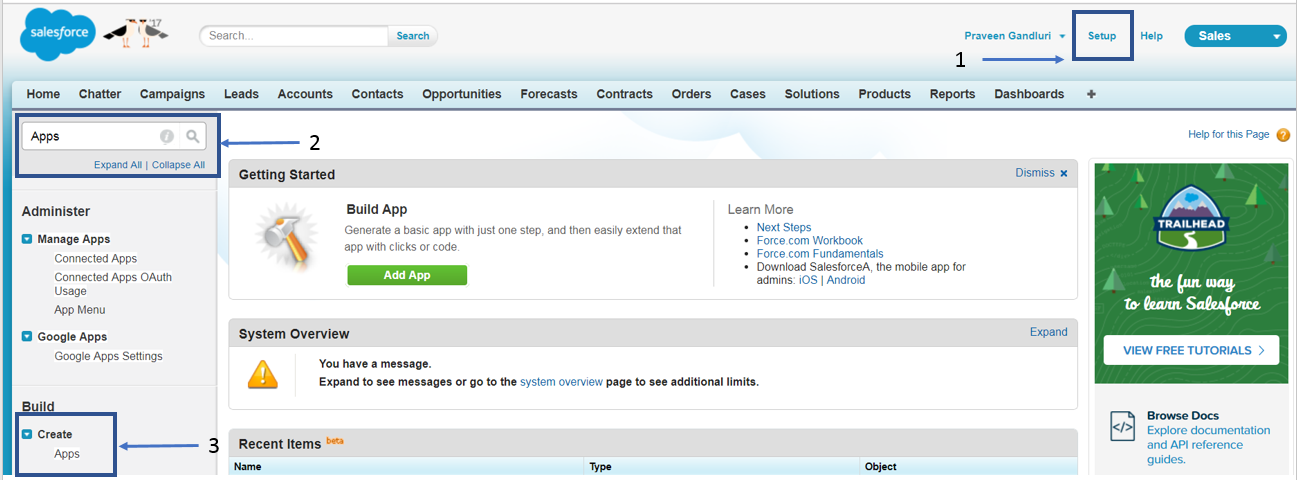Collapse the Create tree section
This screenshot has width=1297, height=480.
pyautogui.click(x=27, y=434)
